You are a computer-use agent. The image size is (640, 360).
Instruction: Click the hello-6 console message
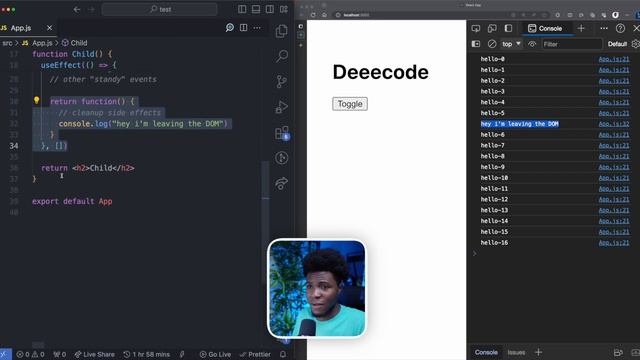(x=492, y=134)
